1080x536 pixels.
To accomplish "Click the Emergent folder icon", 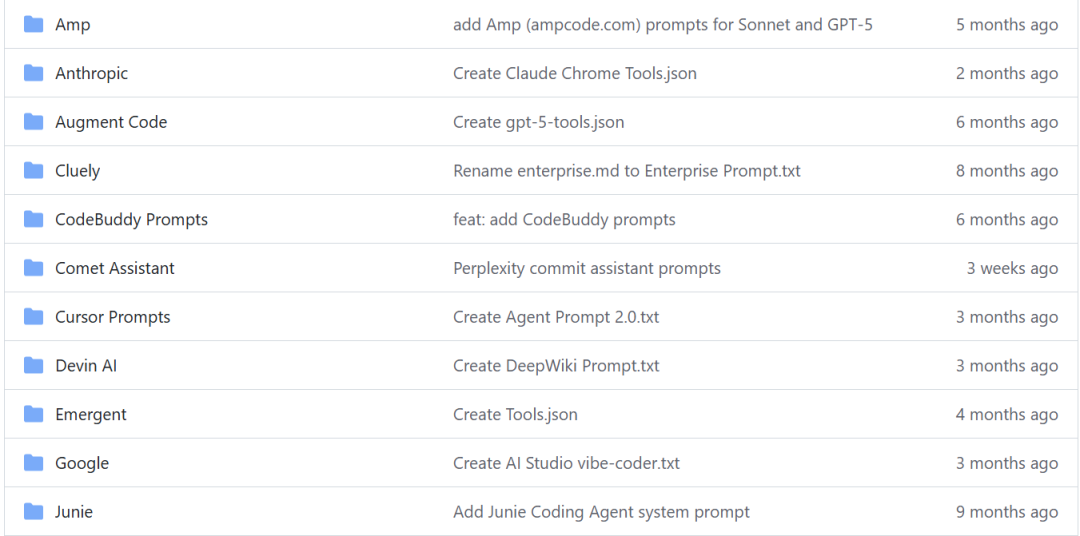I will pyautogui.click(x=34, y=414).
